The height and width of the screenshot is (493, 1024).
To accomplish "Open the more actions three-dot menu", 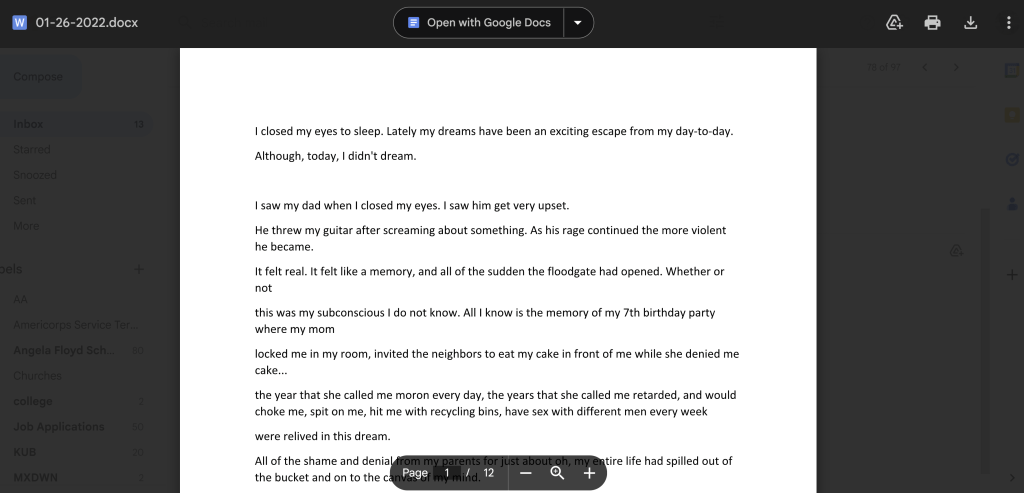I will click(x=1009, y=23).
